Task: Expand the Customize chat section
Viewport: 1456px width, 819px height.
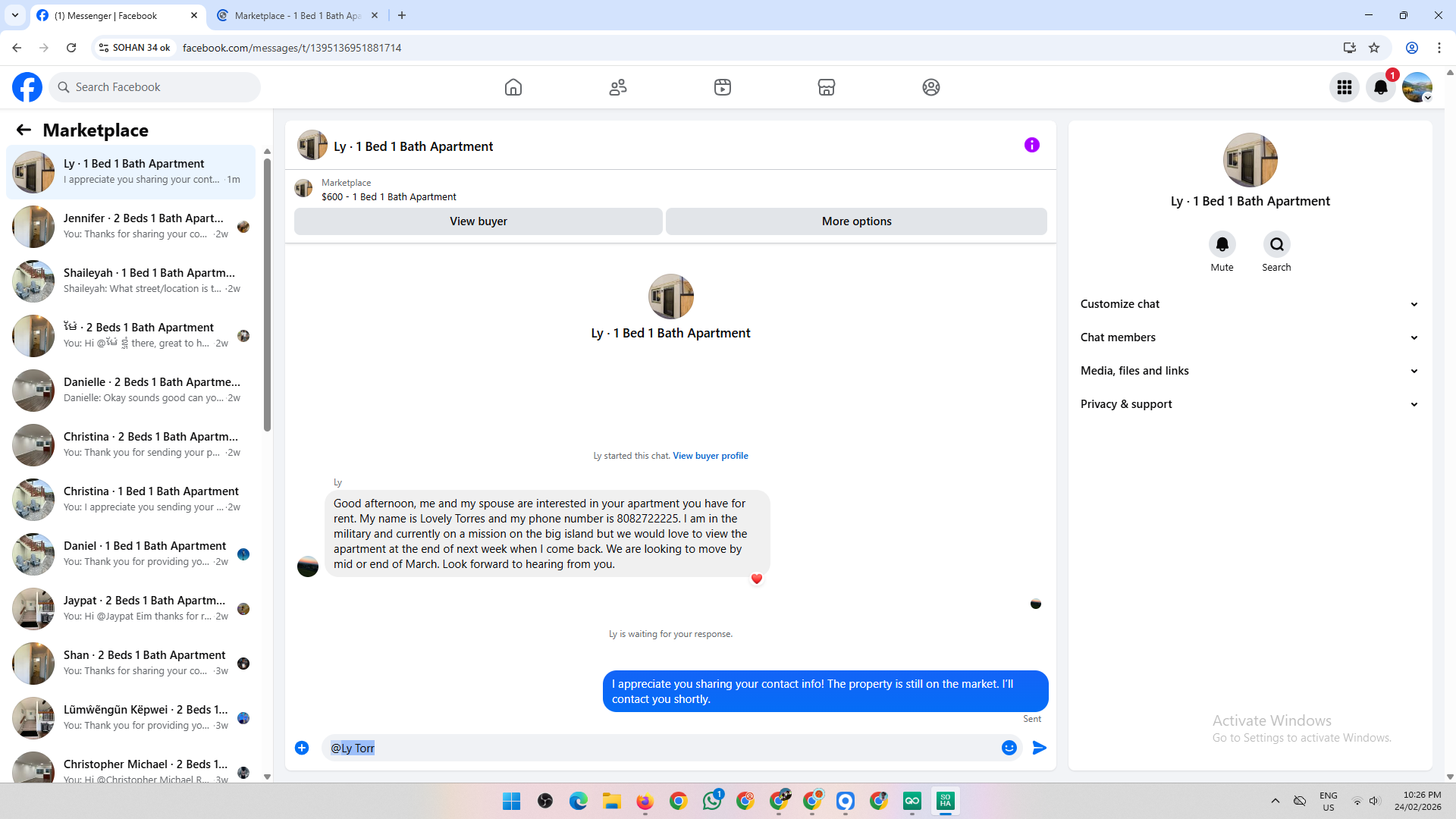Action: coord(1249,304)
